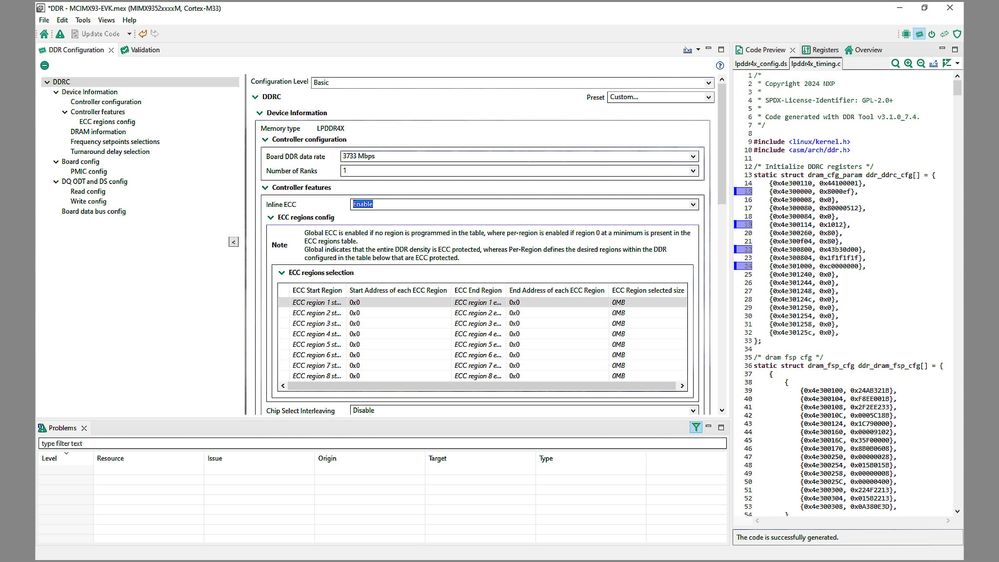This screenshot has width=999, height=562.
Task: Close the DDR Configuration tab
Action: 111,50
